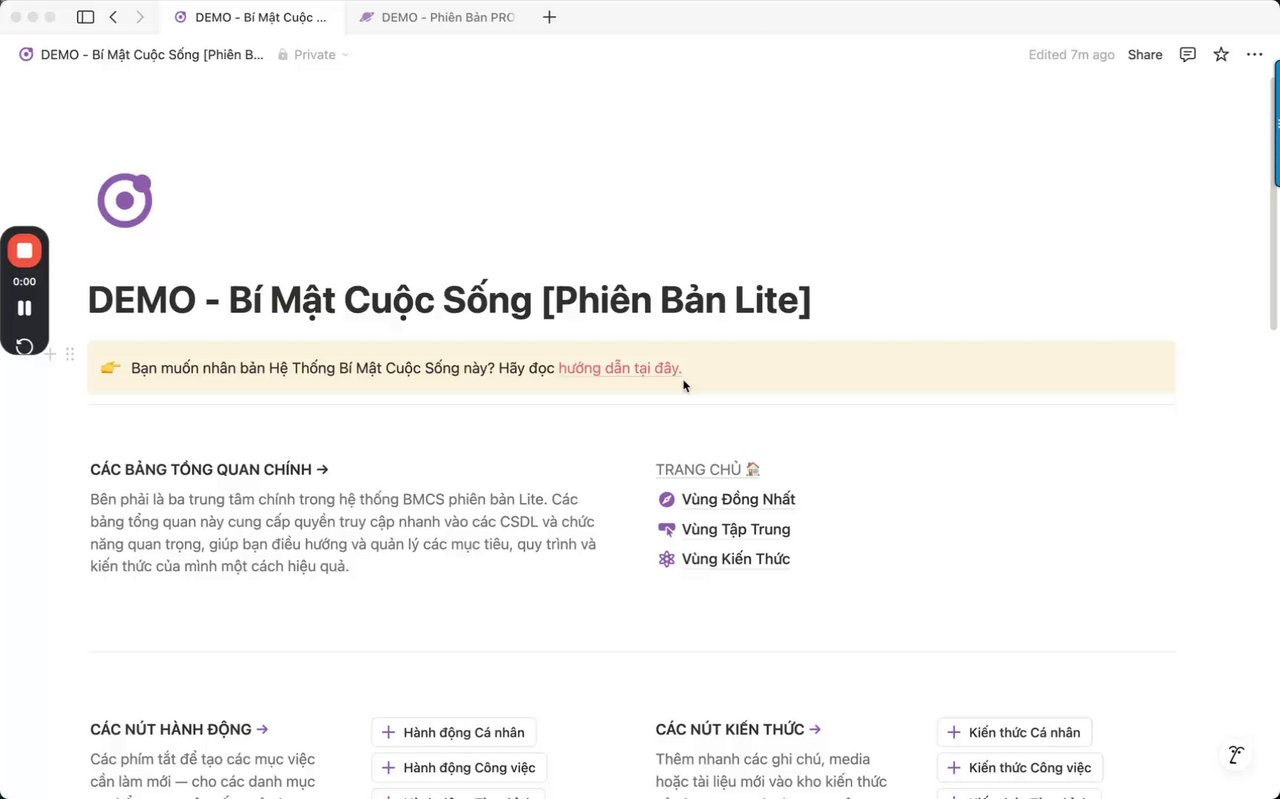Open a new tab with plus icon
The width and height of the screenshot is (1280, 799).
[549, 17]
